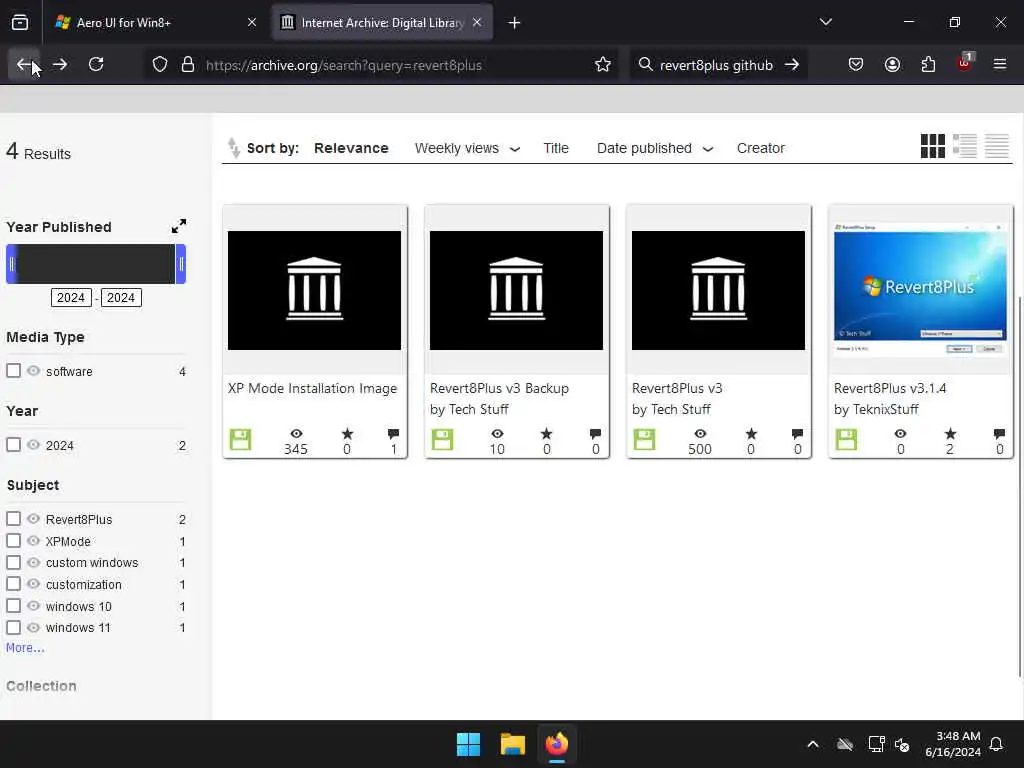Open a new tab with plus button
The width and height of the screenshot is (1024, 768).
(x=515, y=23)
